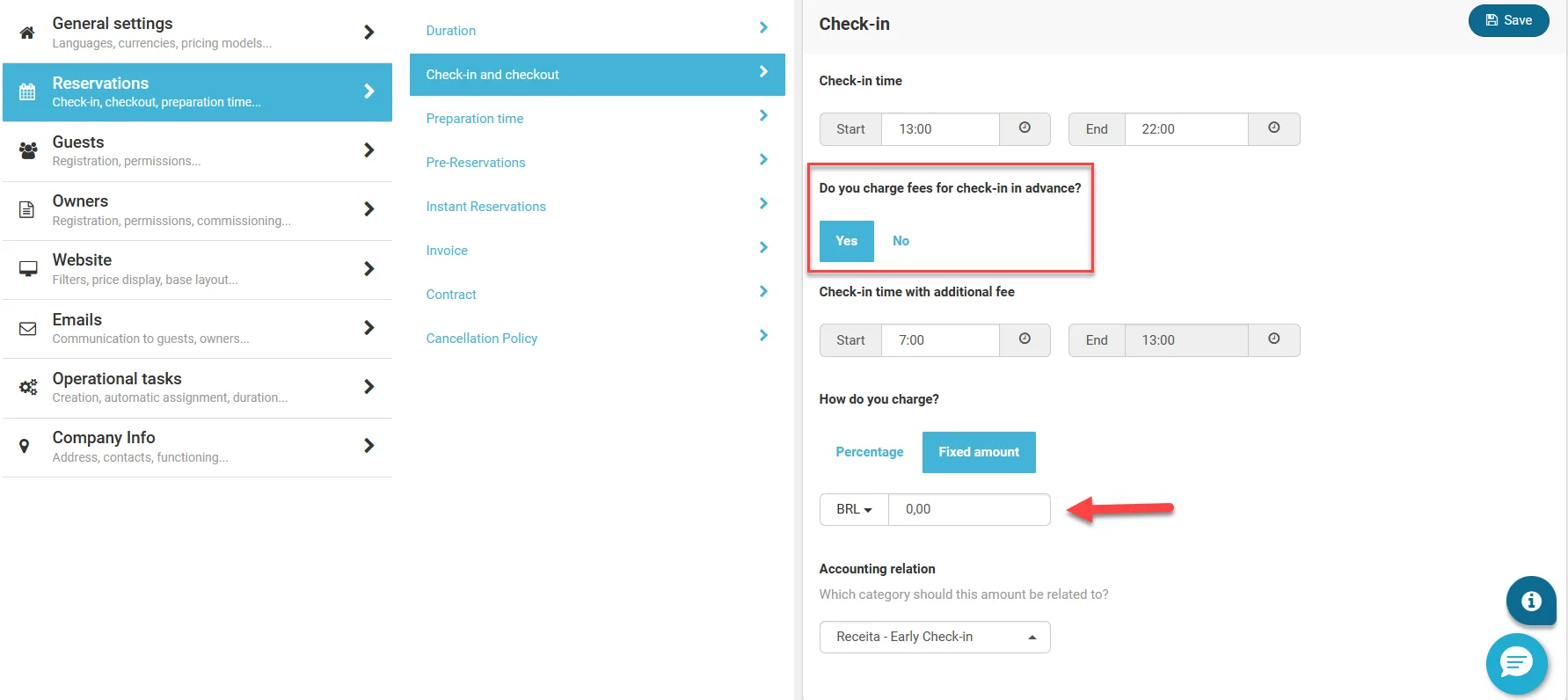The height and width of the screenshot is (700, 1568).
Task: Open clock picker for additional fee End 13:00
Action: pos(1273,339)
